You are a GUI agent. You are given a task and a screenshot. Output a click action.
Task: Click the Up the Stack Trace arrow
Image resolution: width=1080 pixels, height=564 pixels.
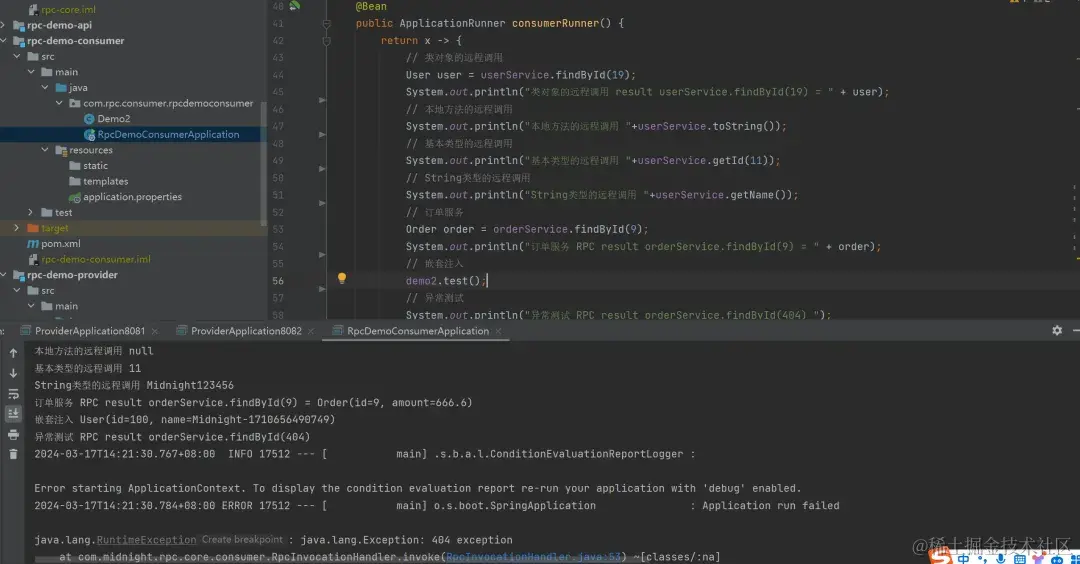click(x=13, y=353)
